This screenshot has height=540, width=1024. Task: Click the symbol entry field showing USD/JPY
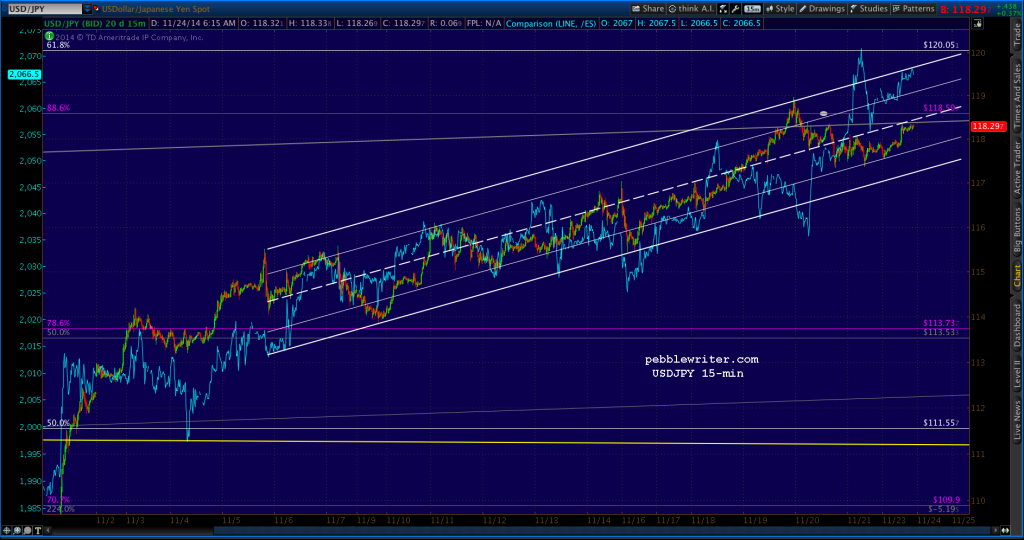[44, 9]
